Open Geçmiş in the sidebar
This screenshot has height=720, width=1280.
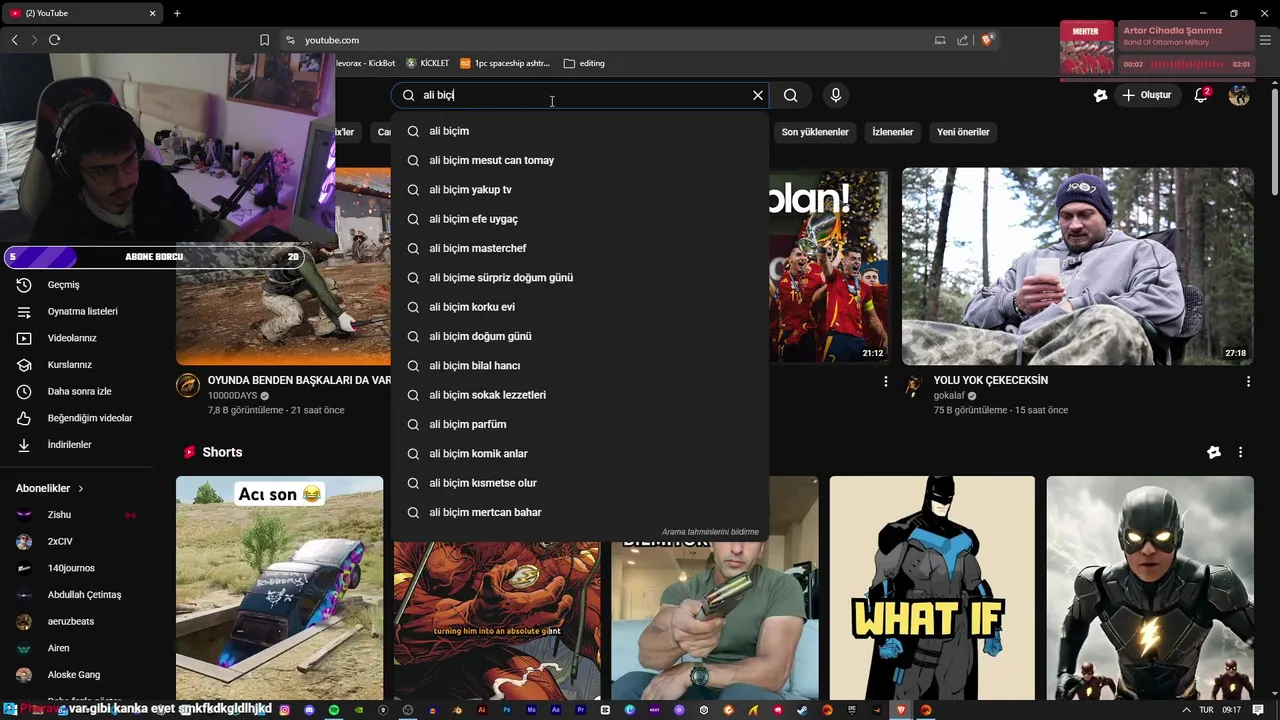coord(63,285)
